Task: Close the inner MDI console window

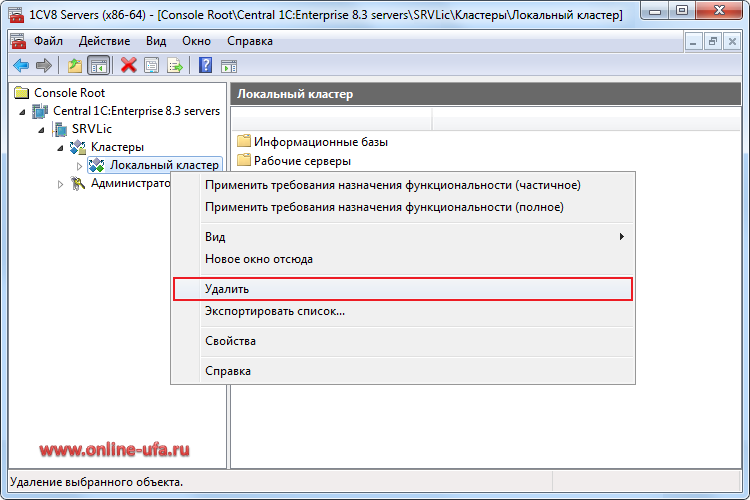Action: [732, 42]
